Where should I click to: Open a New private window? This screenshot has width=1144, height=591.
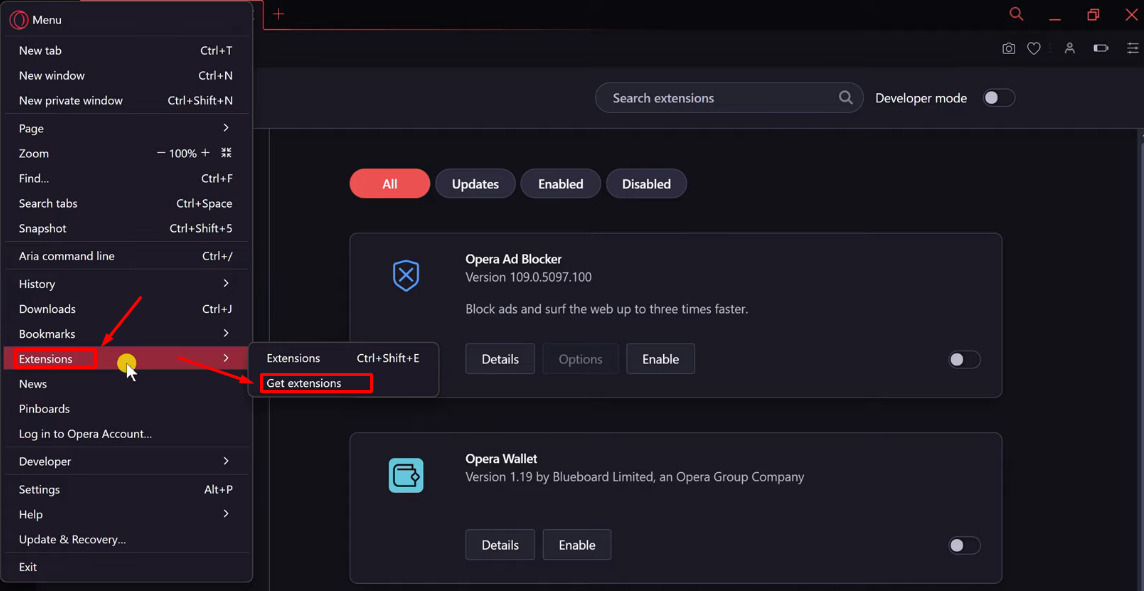coord(127,101)
